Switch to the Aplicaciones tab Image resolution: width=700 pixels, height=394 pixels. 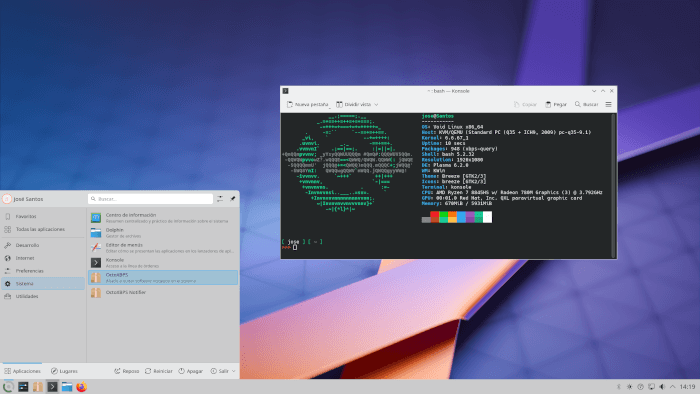(x=22, y=371)
